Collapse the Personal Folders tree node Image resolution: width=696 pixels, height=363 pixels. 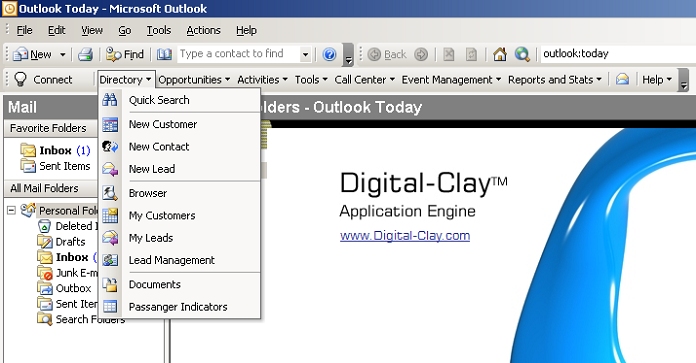click(12, 210)
